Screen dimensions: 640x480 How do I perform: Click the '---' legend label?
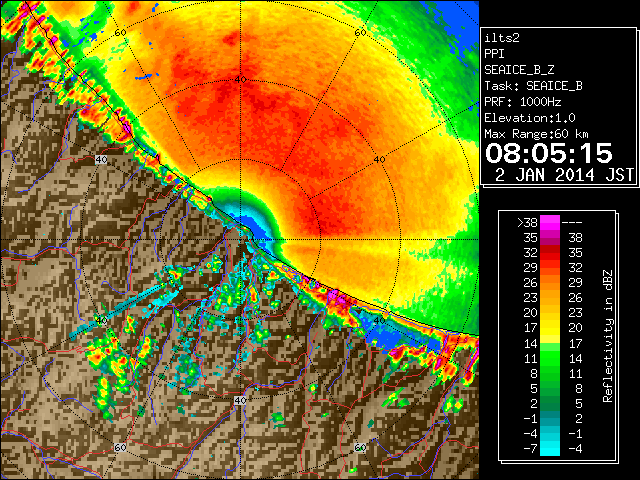572,223
